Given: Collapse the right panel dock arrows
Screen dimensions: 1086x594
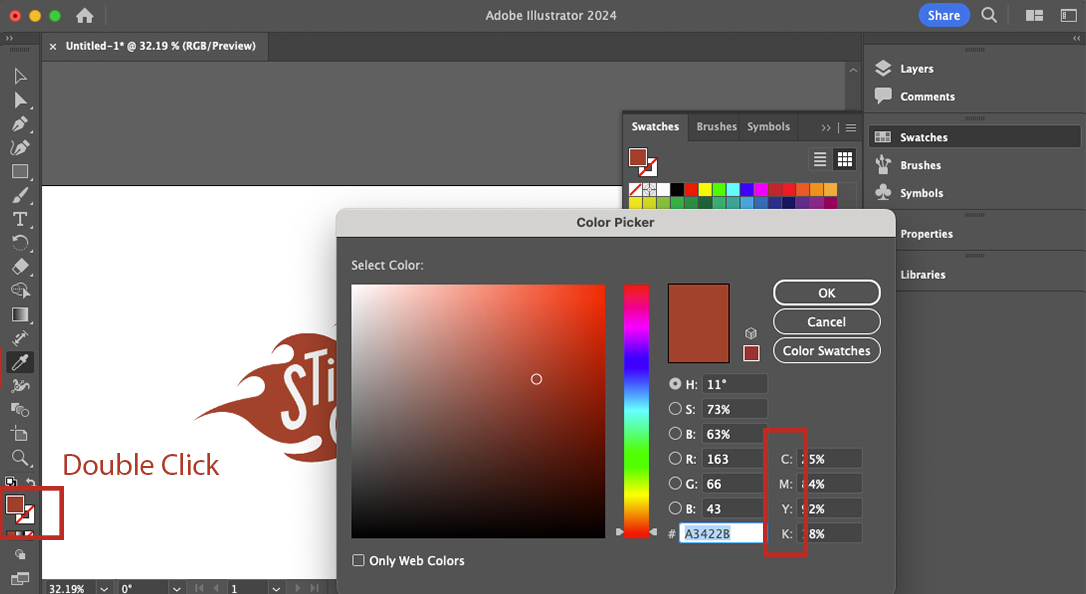Looking at the screenshot, I should pyautogui.click(x=1076, y=39).
